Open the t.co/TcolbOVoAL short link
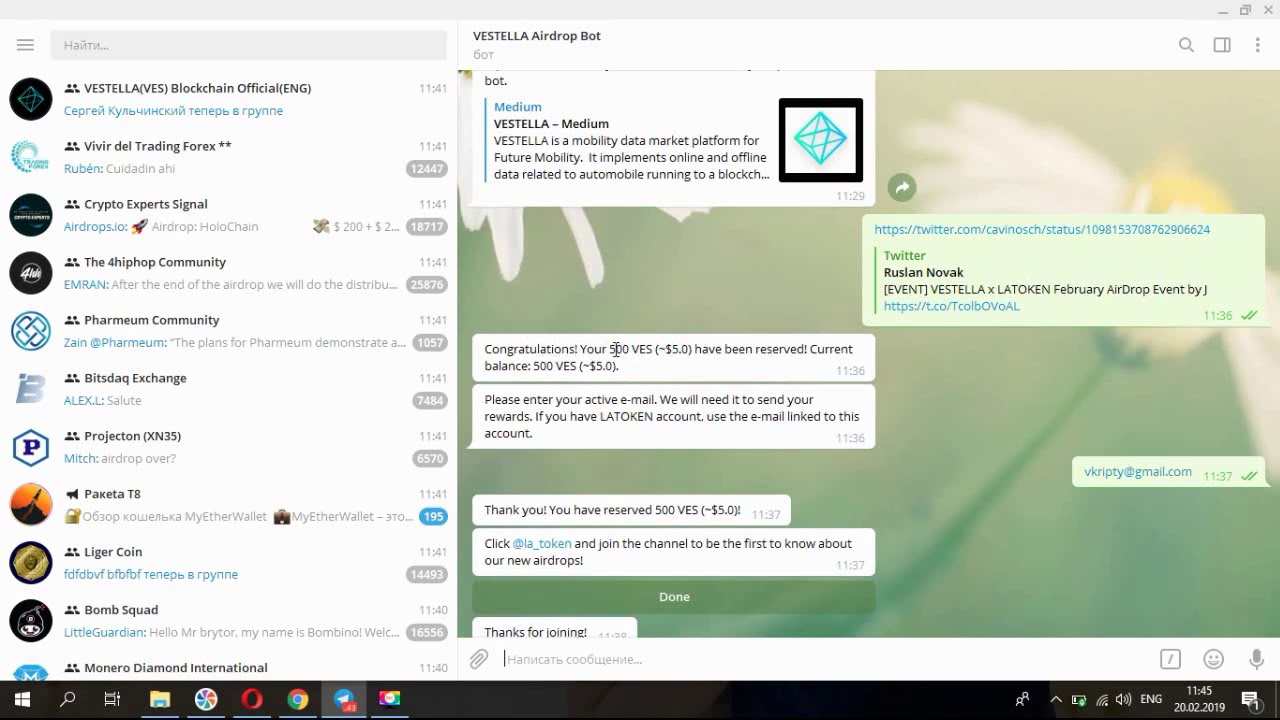 point(951,306)
